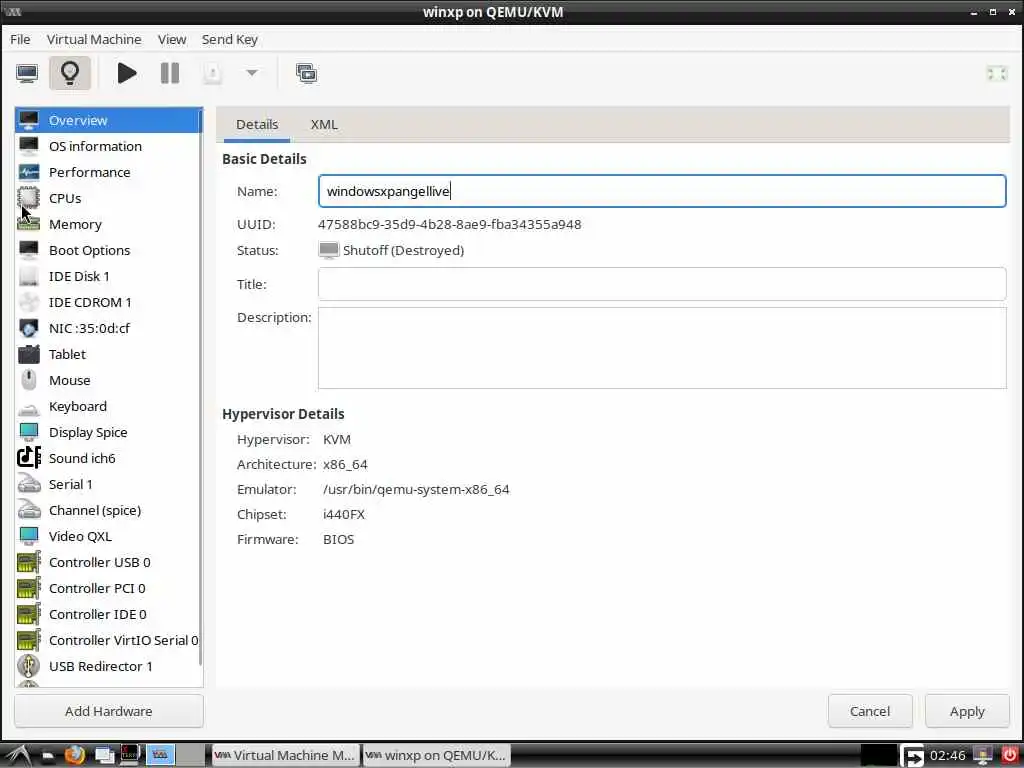Select the Keyboard device
This screenshot has height=768, width=1024.
[x=108, y=406]
